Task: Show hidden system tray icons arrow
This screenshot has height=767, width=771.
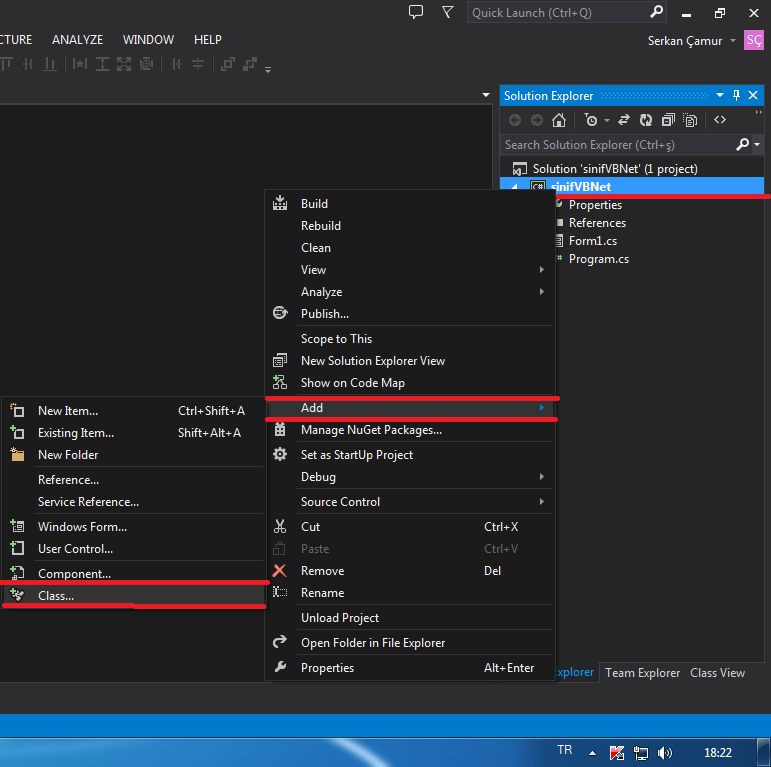Action: [x=593, y=753]
